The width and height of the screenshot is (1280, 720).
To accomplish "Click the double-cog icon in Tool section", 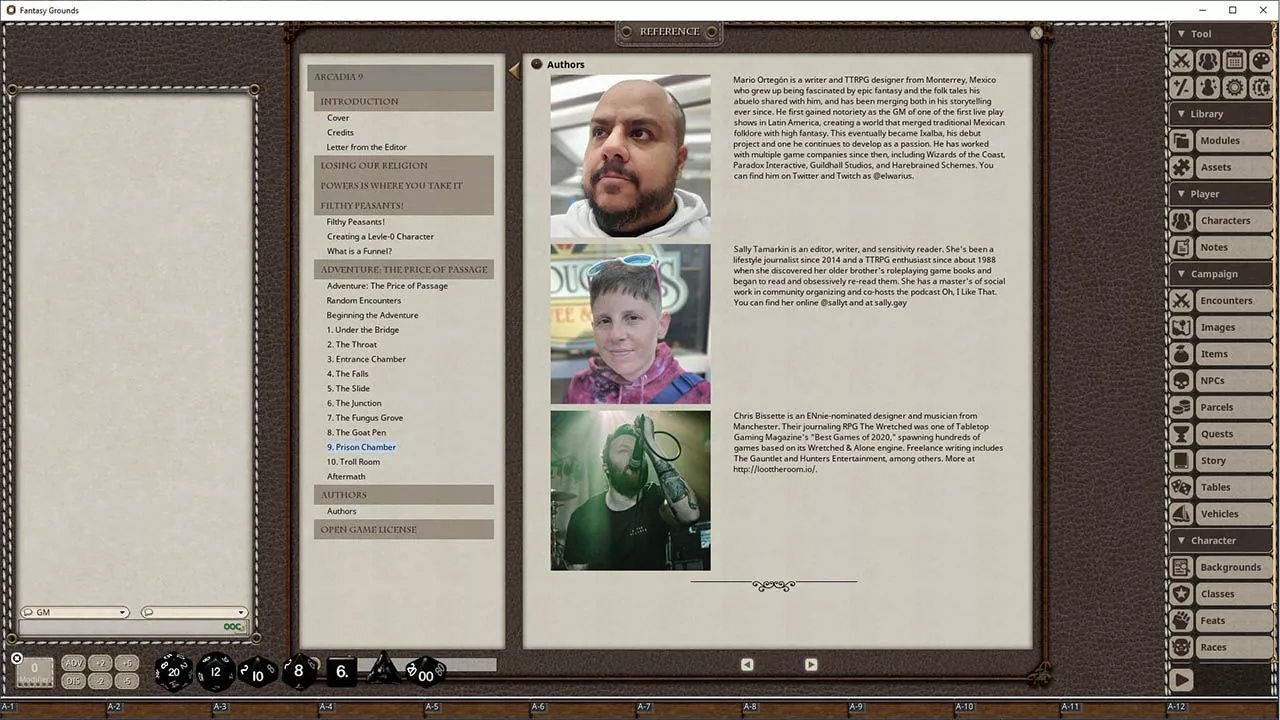I will [x=1261, y=87].
